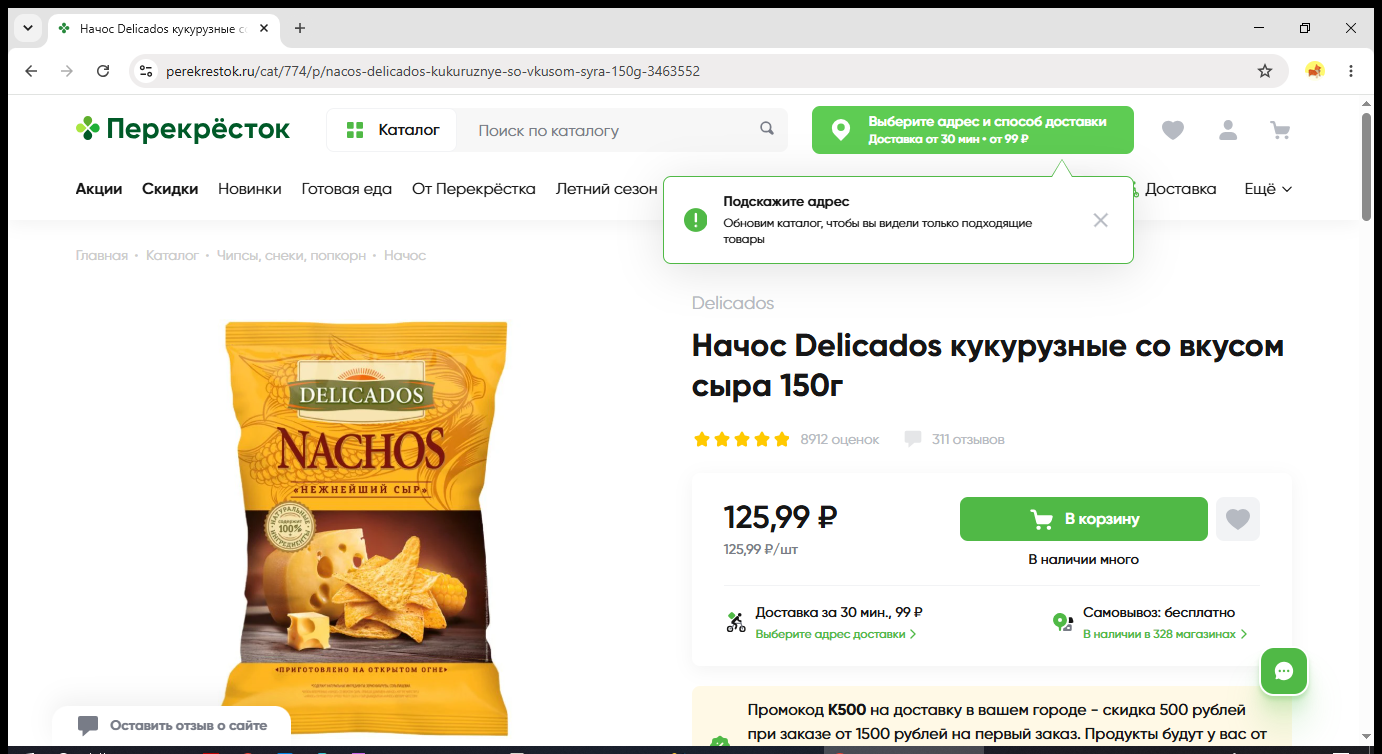
Task: Add product with В корзину button
Action: coord(1084,519)
